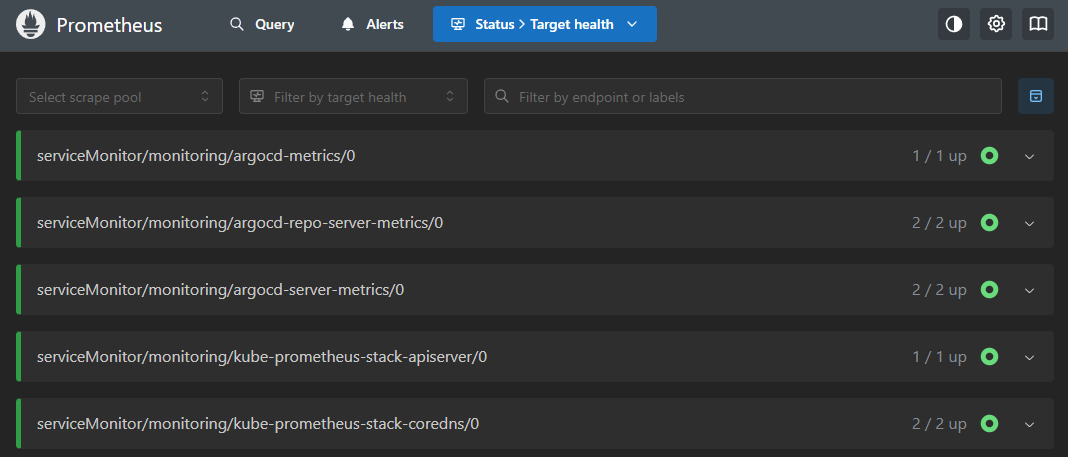Click the green health ring for argocd-repo-server-metrics/0
This screenshot has height=457, width=1068.
tap(990, 223)
